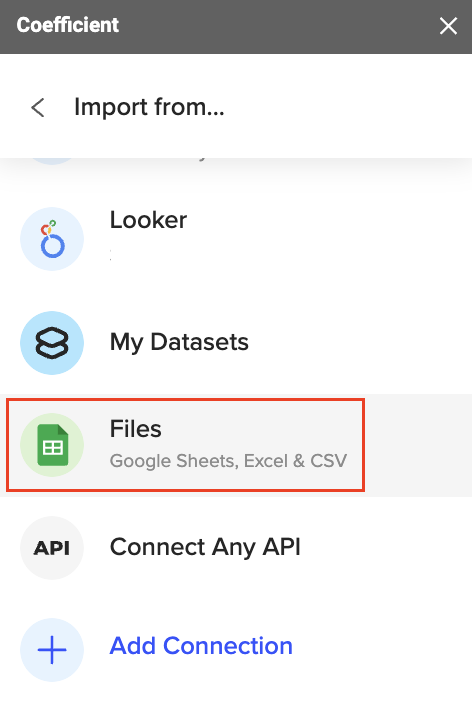472x720 pixels.
Task: Close the Coefficient sidebar with the X
Action: [x=448, y=26]
